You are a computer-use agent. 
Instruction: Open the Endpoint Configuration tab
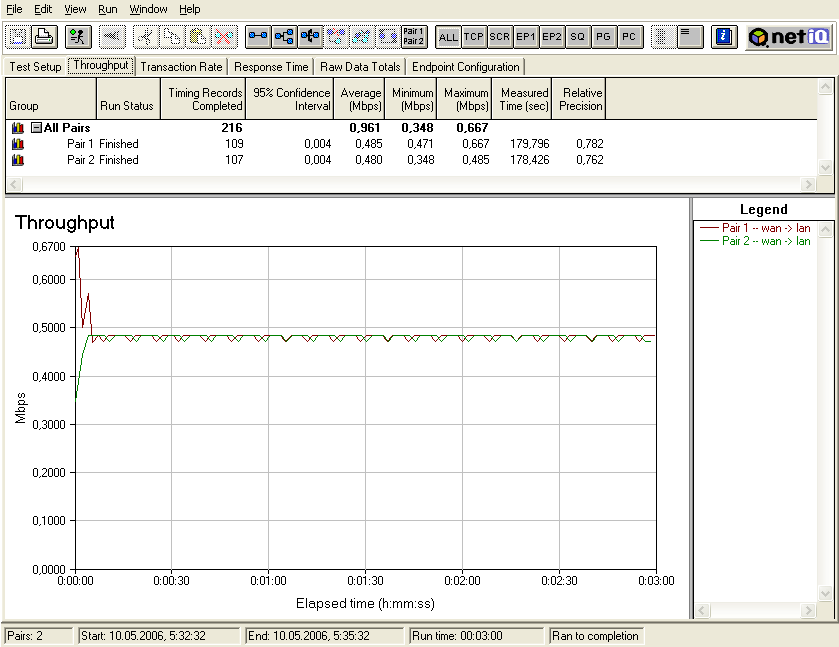(465, 67)
